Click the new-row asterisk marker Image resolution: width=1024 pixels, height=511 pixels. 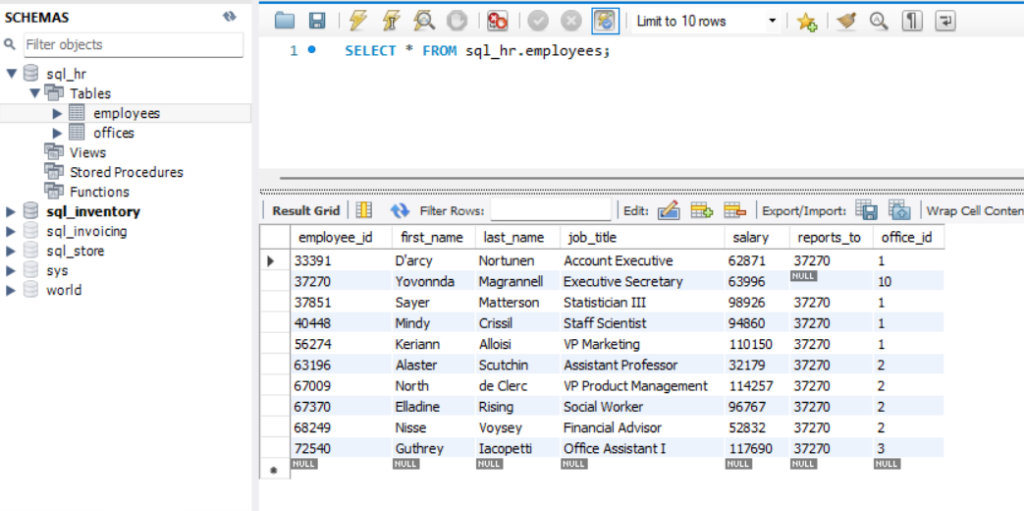point(274,470)
